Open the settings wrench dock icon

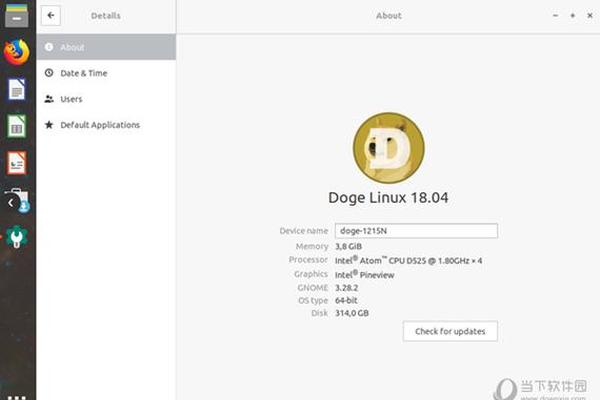coord(16,237)
